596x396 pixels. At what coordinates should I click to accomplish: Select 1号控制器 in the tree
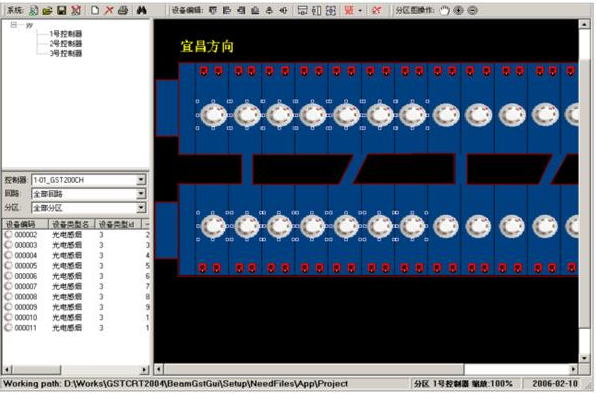(66, 34)
